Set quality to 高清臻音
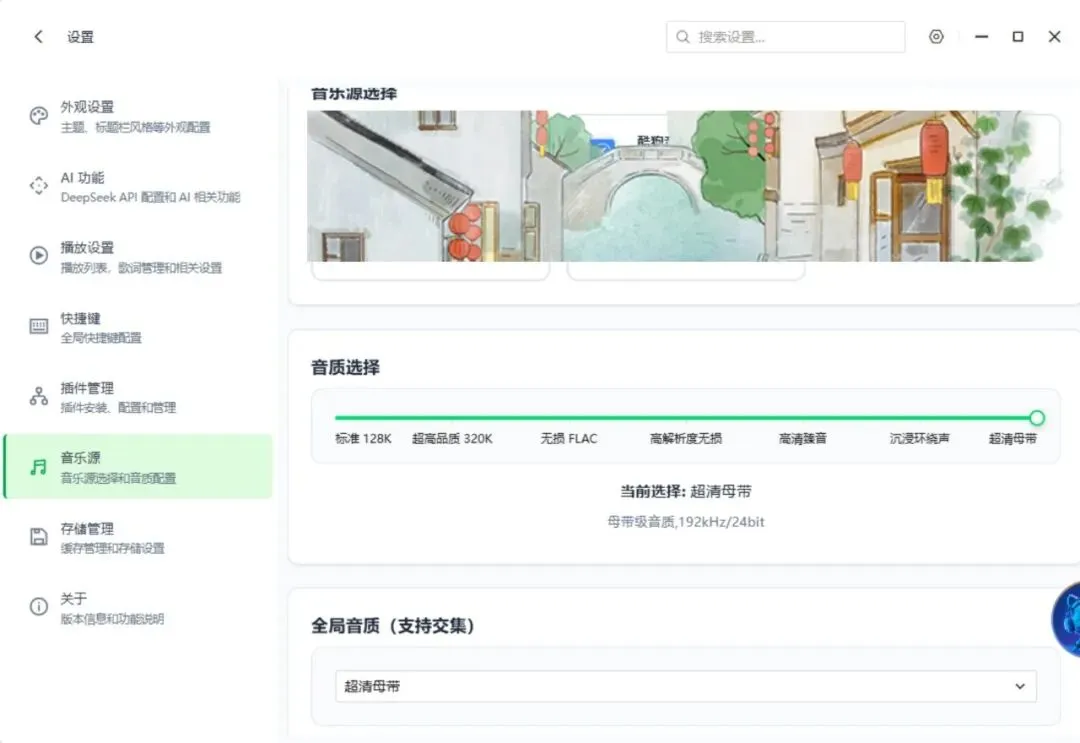Image resolution: width=1080 pixels, height=743 pixels. point(802,439)
